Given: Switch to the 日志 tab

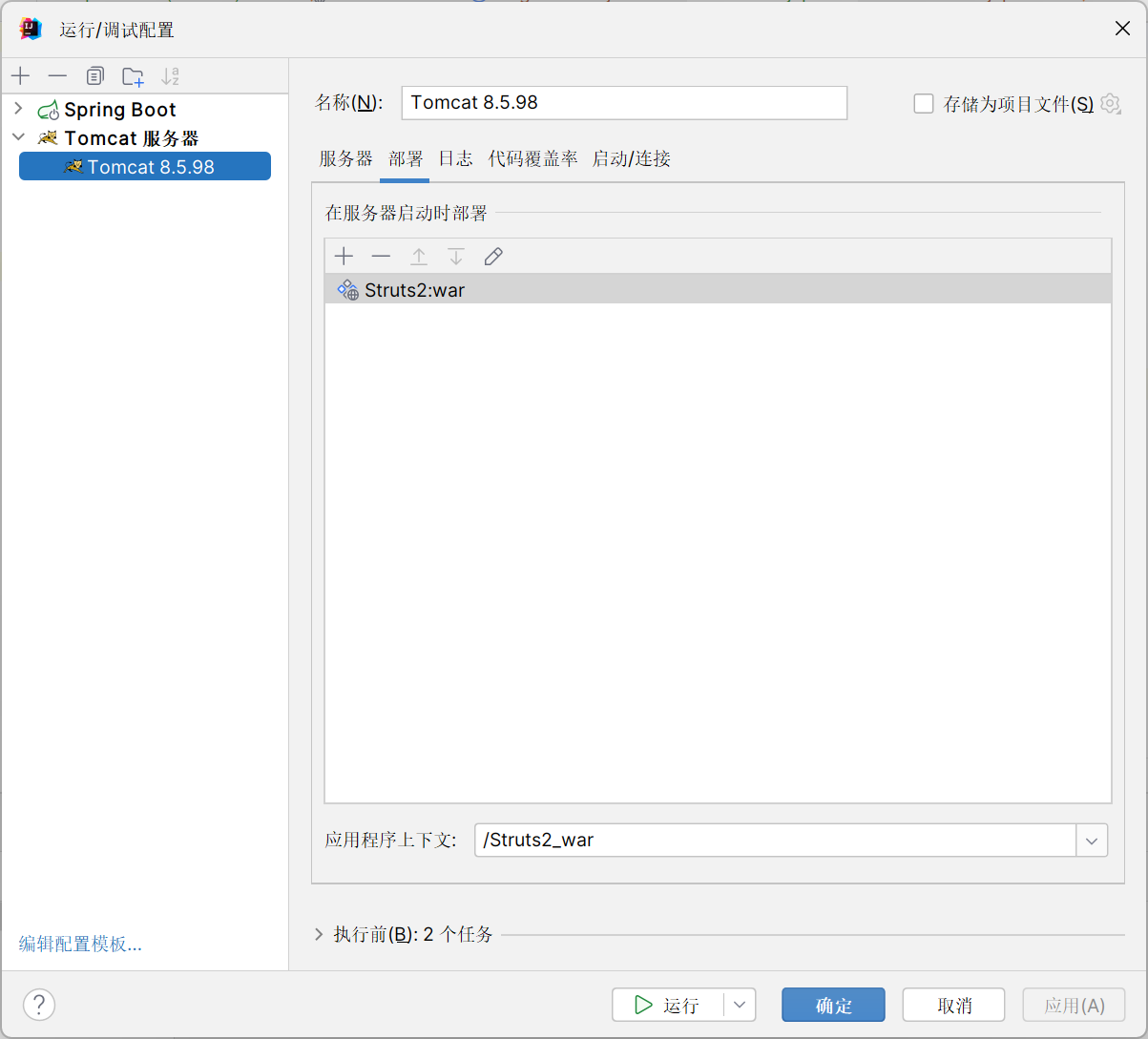Looking at the screenshot, I should tap(455, 158).
